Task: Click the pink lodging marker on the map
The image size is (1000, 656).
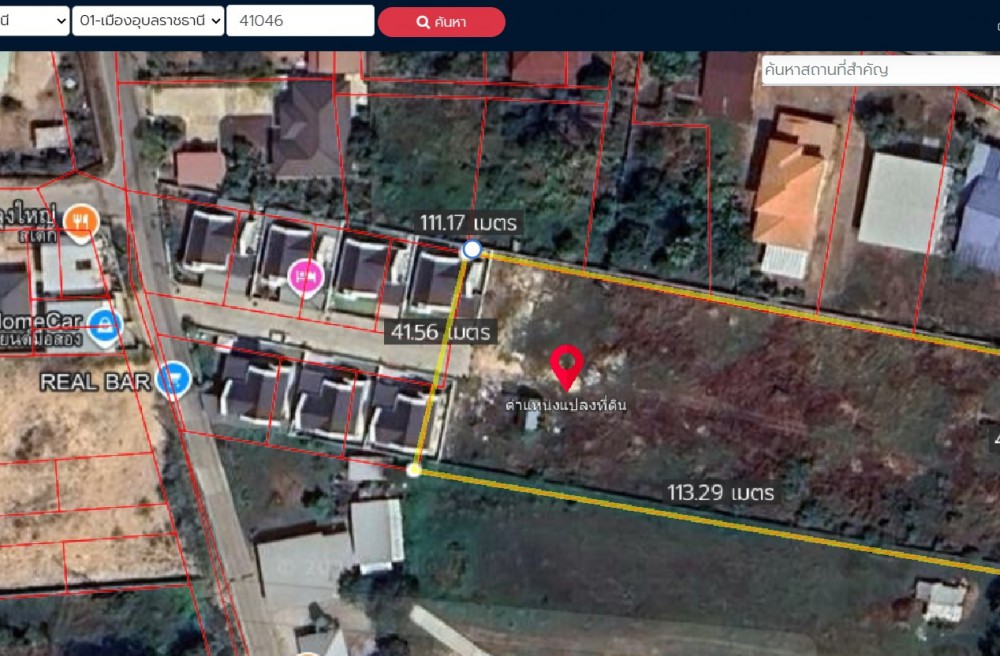Action: tap(305, 275)
